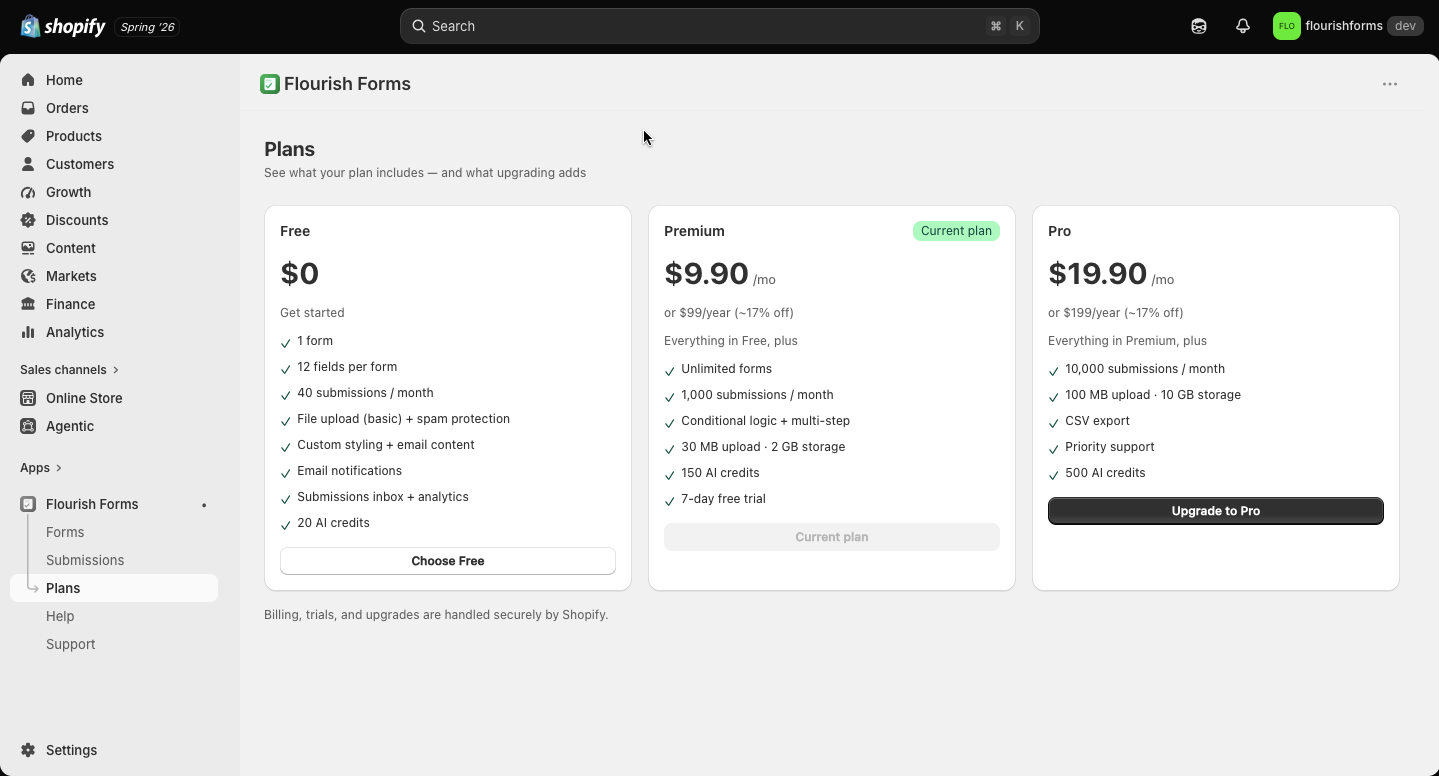The image size is (1439, 776).
Task: Click the "$0" Free price
Action: (300, 273)
